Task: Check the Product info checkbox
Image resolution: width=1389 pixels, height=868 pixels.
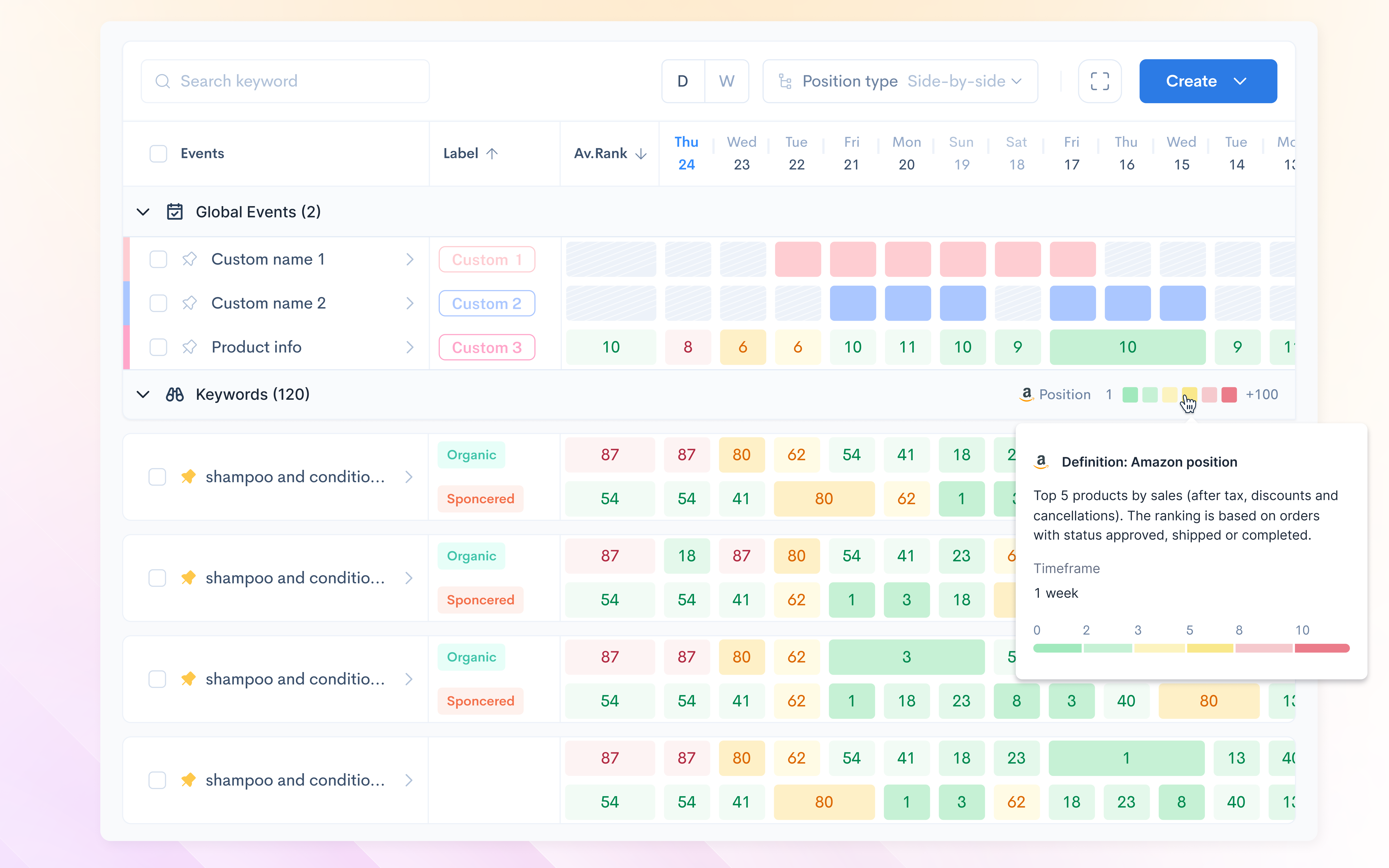Action: pos(158,347)
